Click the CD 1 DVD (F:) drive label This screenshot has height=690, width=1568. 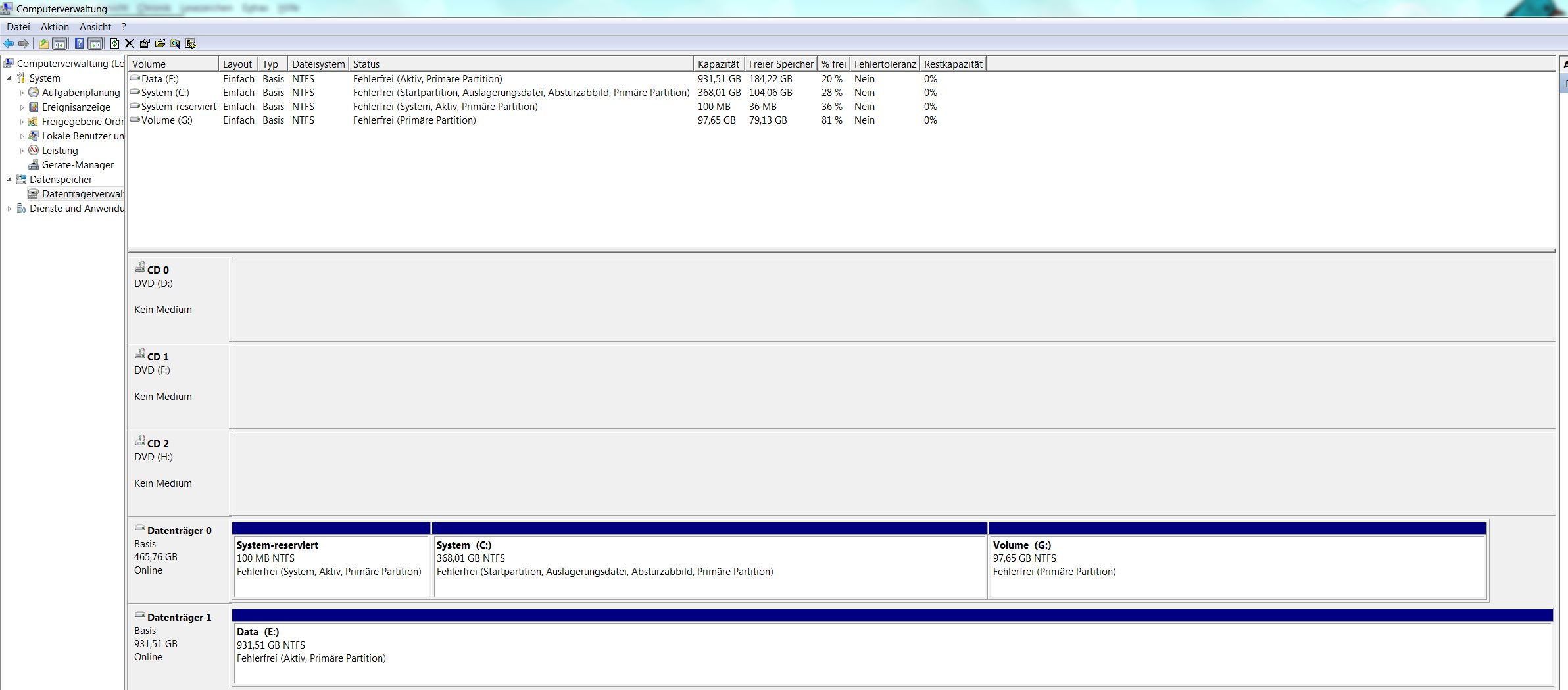[180, 386]
